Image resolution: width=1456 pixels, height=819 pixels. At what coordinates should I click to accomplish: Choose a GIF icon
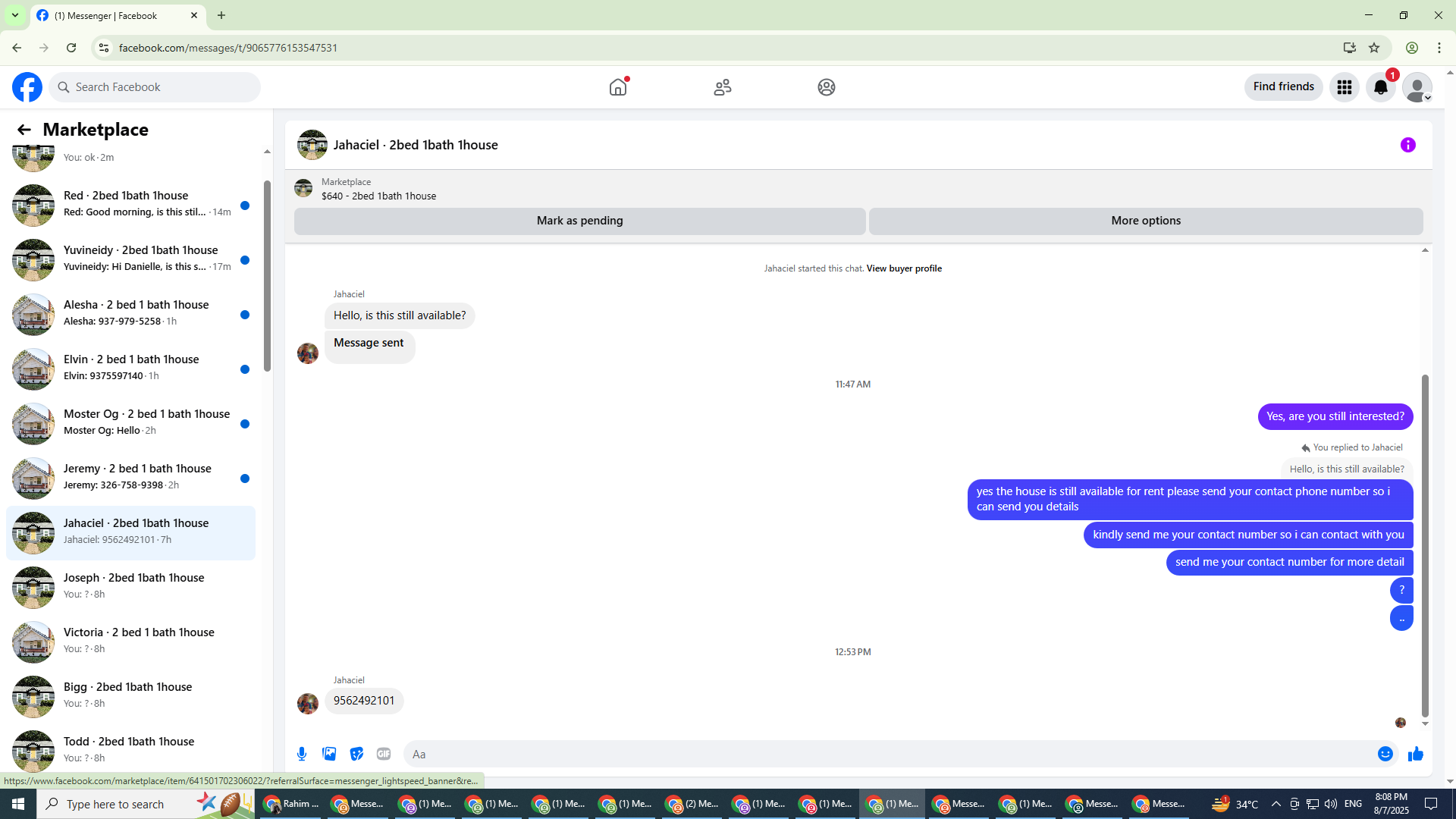click(x=384, y=754)
